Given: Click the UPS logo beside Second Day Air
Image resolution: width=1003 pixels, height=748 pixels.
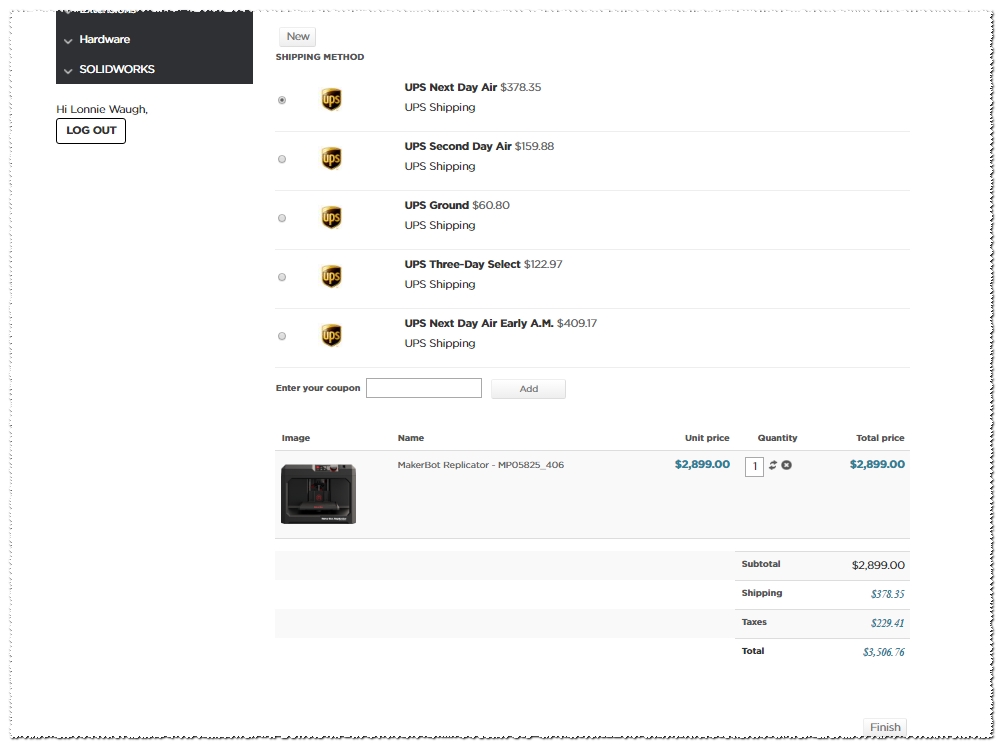Looking at the screenshot, I should (331, 158).
